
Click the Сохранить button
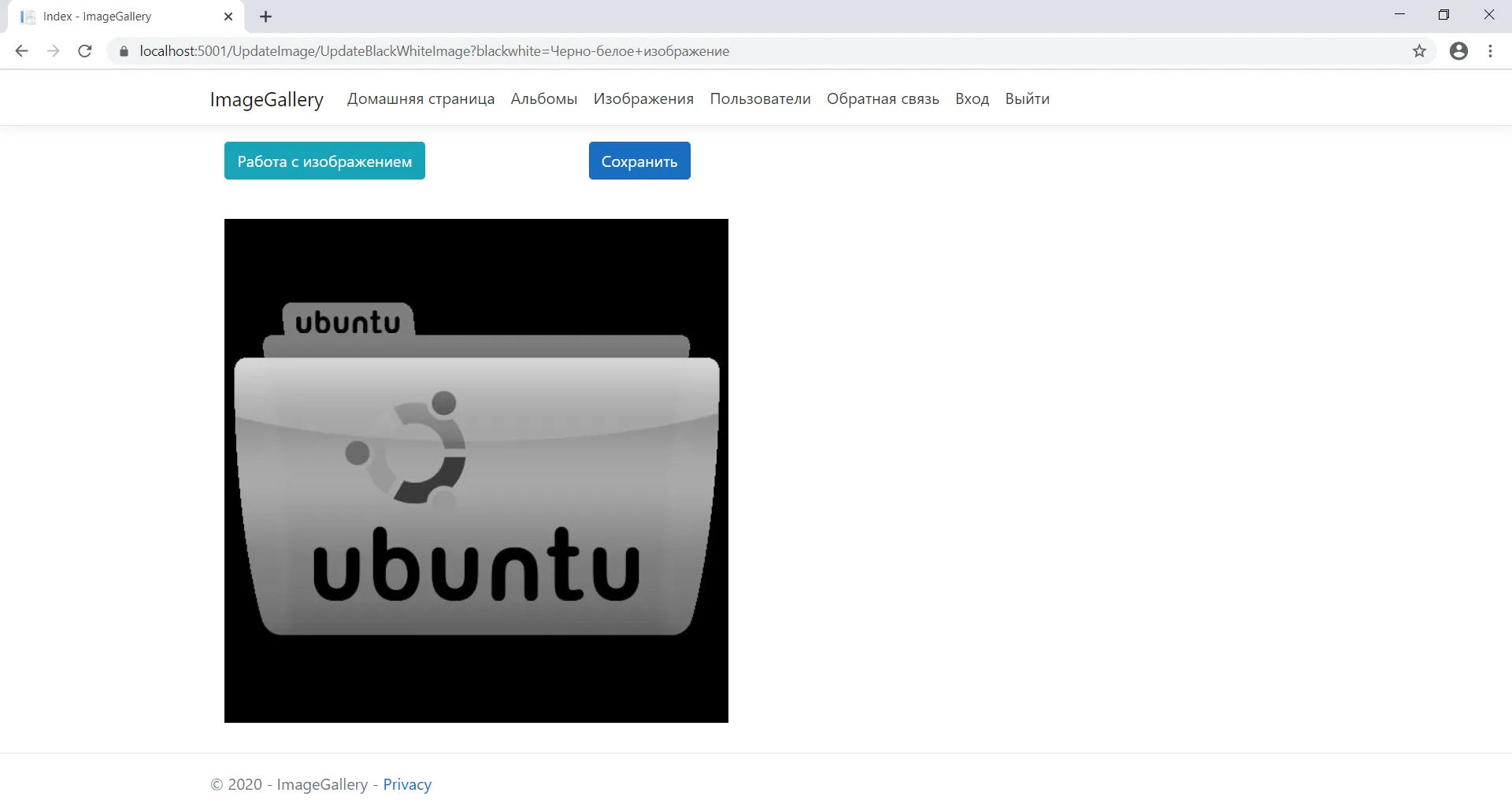pos(639,161)
